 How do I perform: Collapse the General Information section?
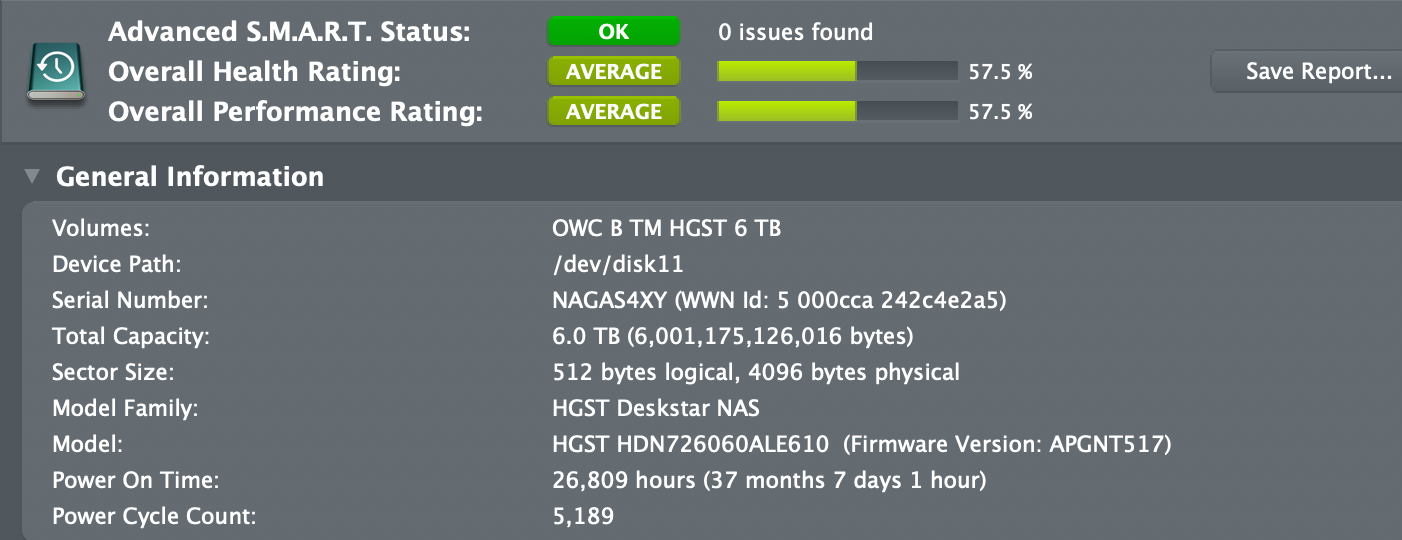pyautogui.click(x=33, y=177)
